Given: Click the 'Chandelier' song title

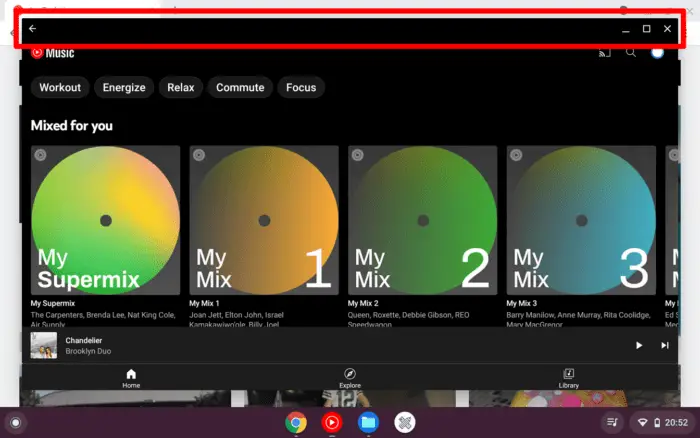Looking at the screenshot, I should point(84,340).
